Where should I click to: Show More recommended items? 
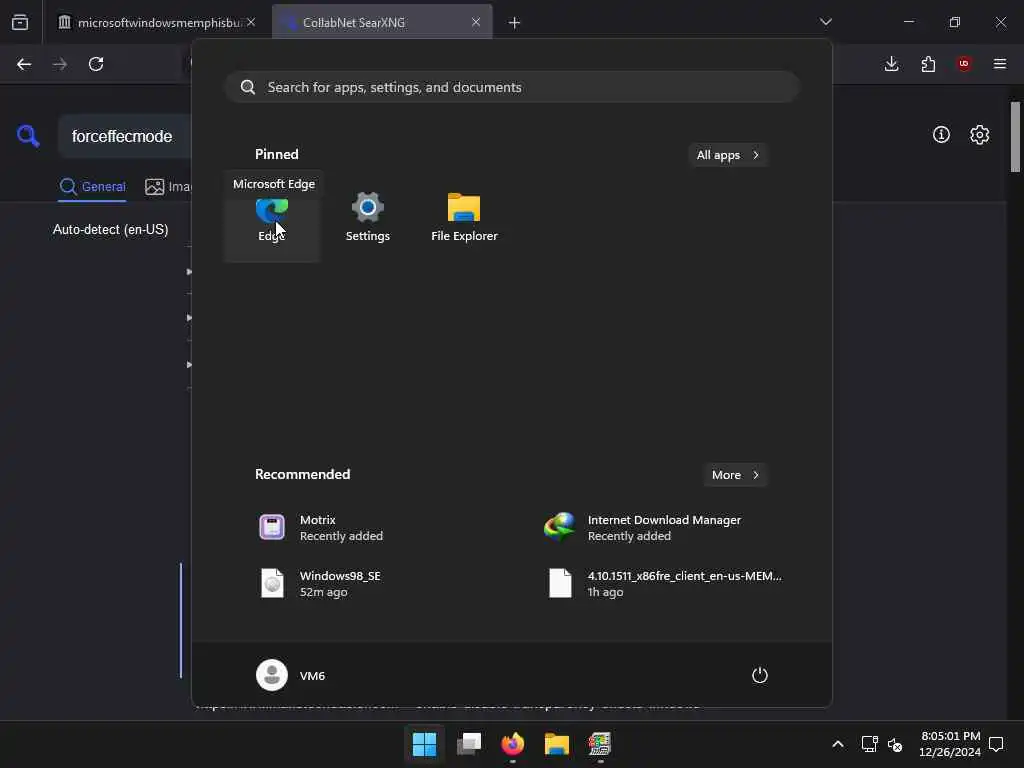click(735, 475)
